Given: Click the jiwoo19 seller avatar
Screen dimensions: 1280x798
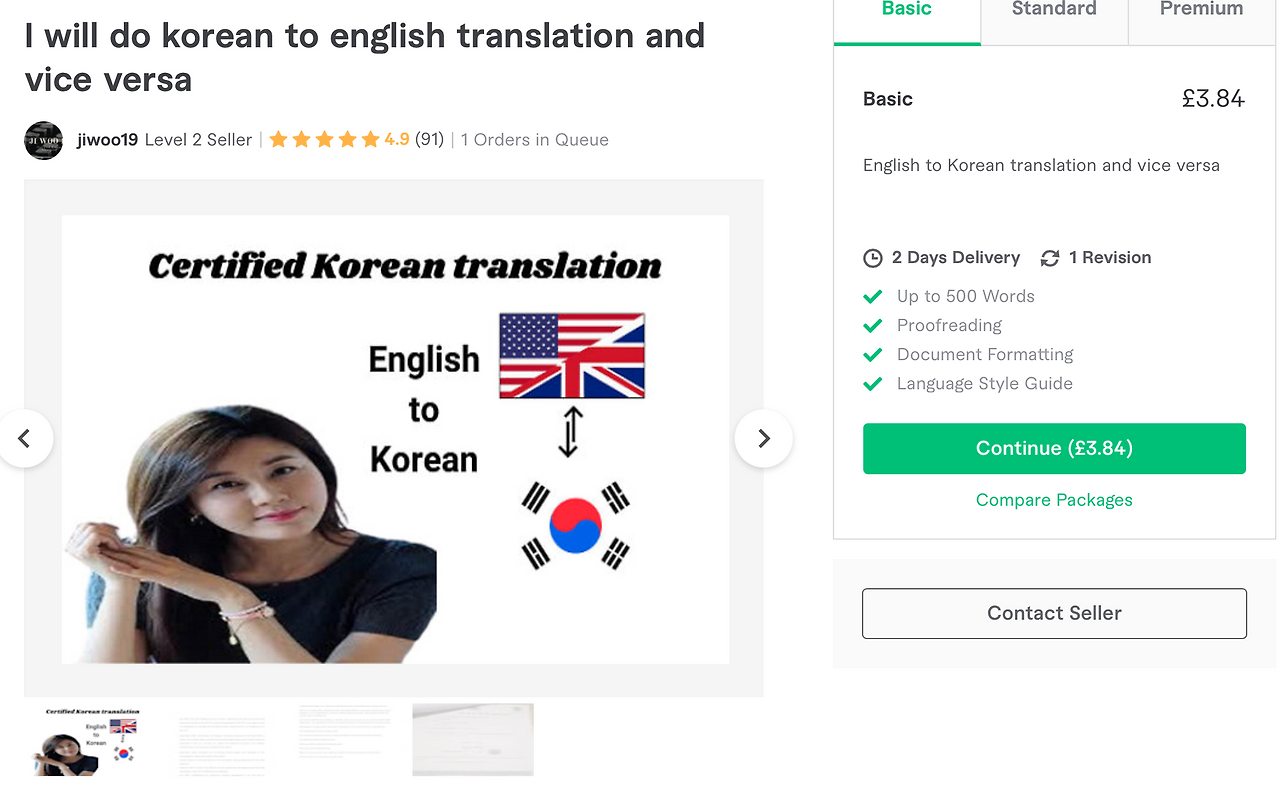Looking at the screenshot, I should tap(43, 140).
